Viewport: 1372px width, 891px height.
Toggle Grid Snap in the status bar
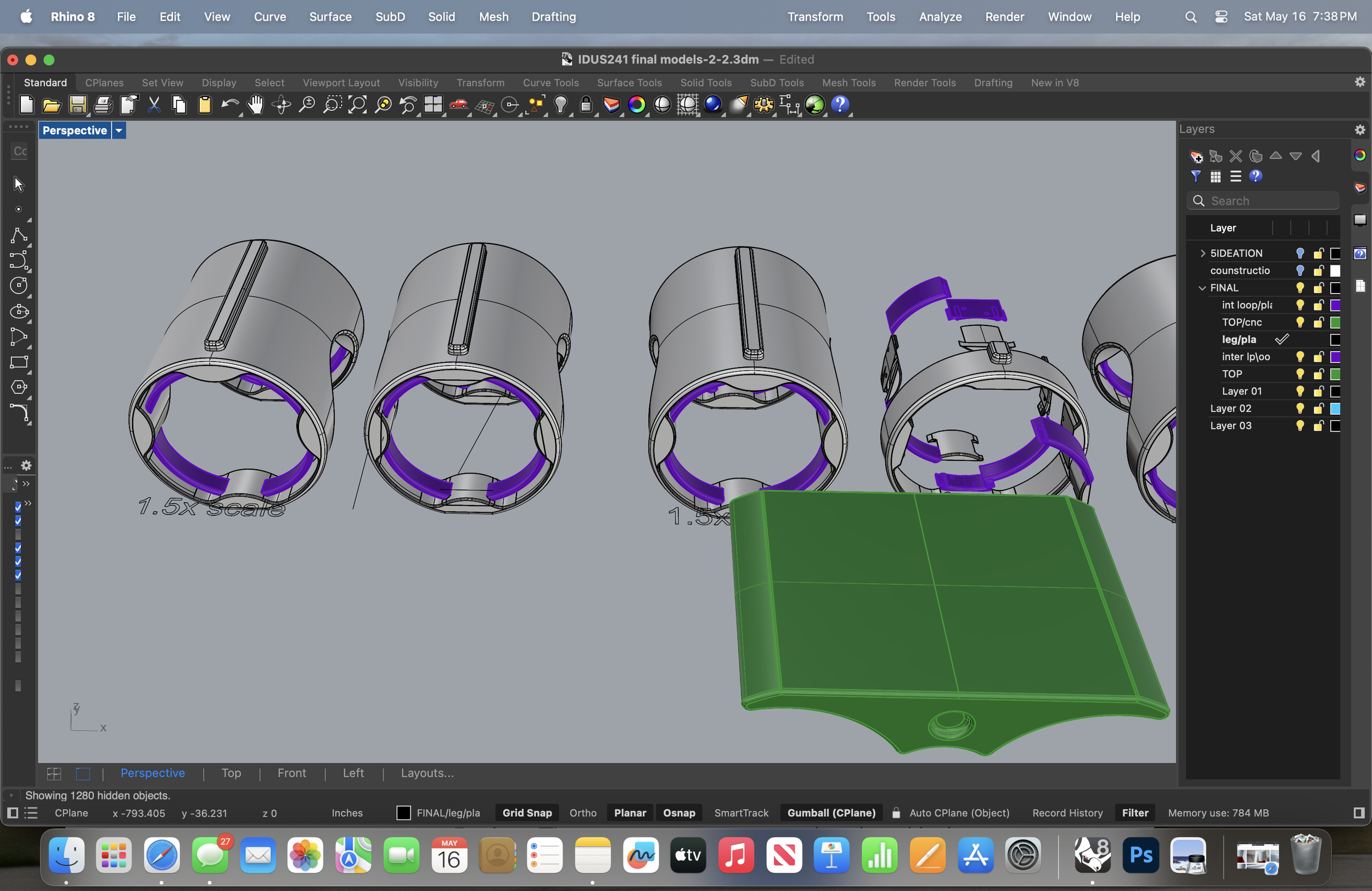point(527,813)
